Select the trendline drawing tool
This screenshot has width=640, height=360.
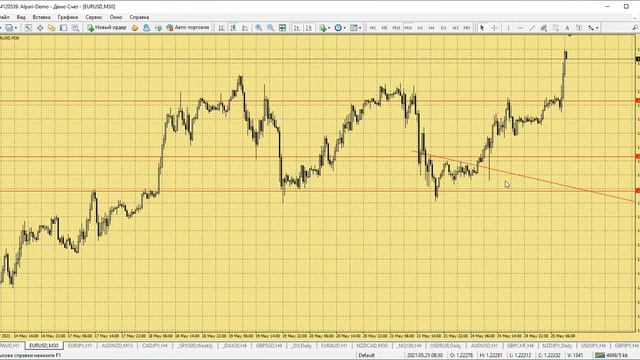coord(532,27)
